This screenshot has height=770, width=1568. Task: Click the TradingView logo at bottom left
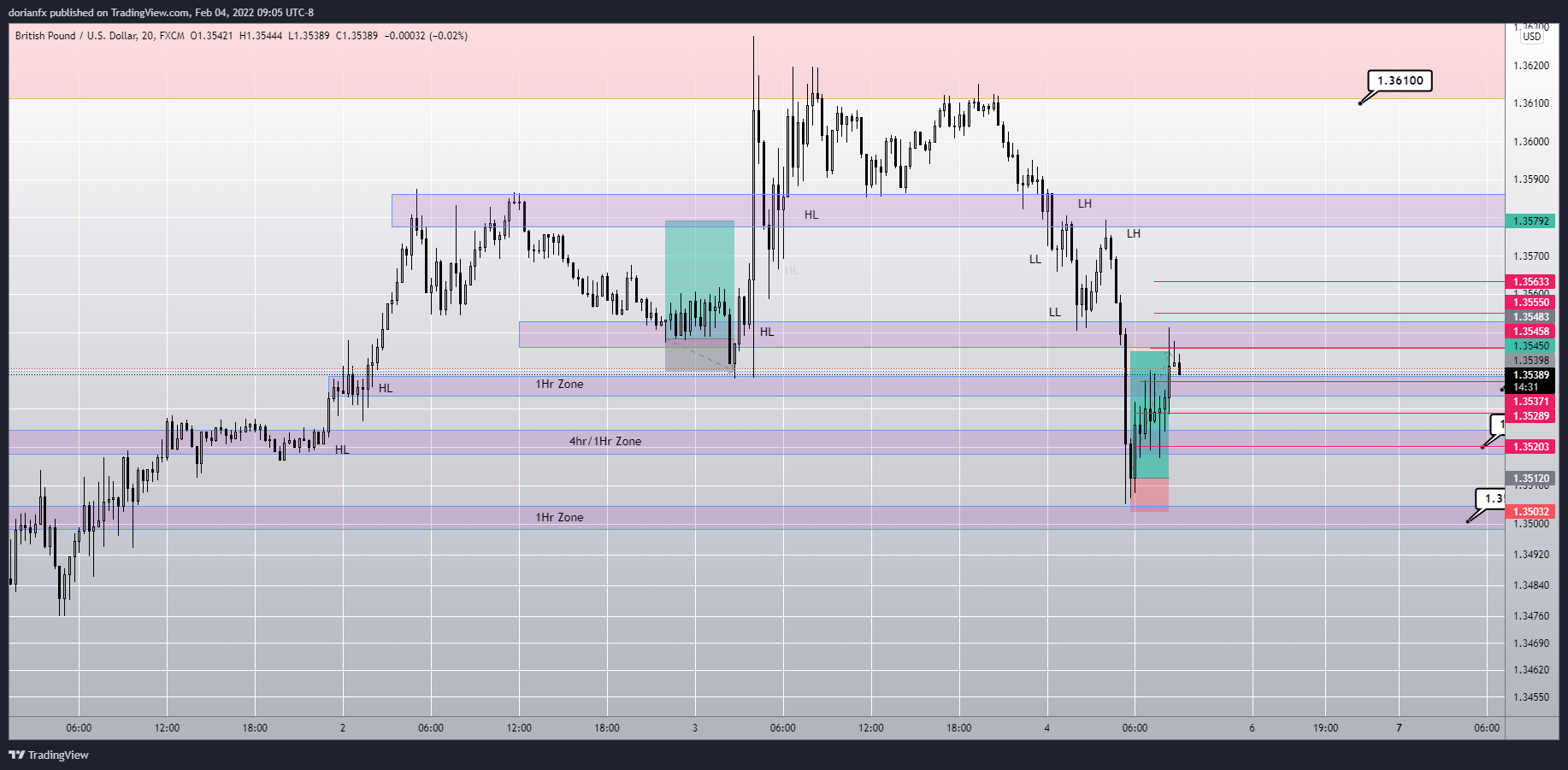pyautogui.click(x=49, y=755)
